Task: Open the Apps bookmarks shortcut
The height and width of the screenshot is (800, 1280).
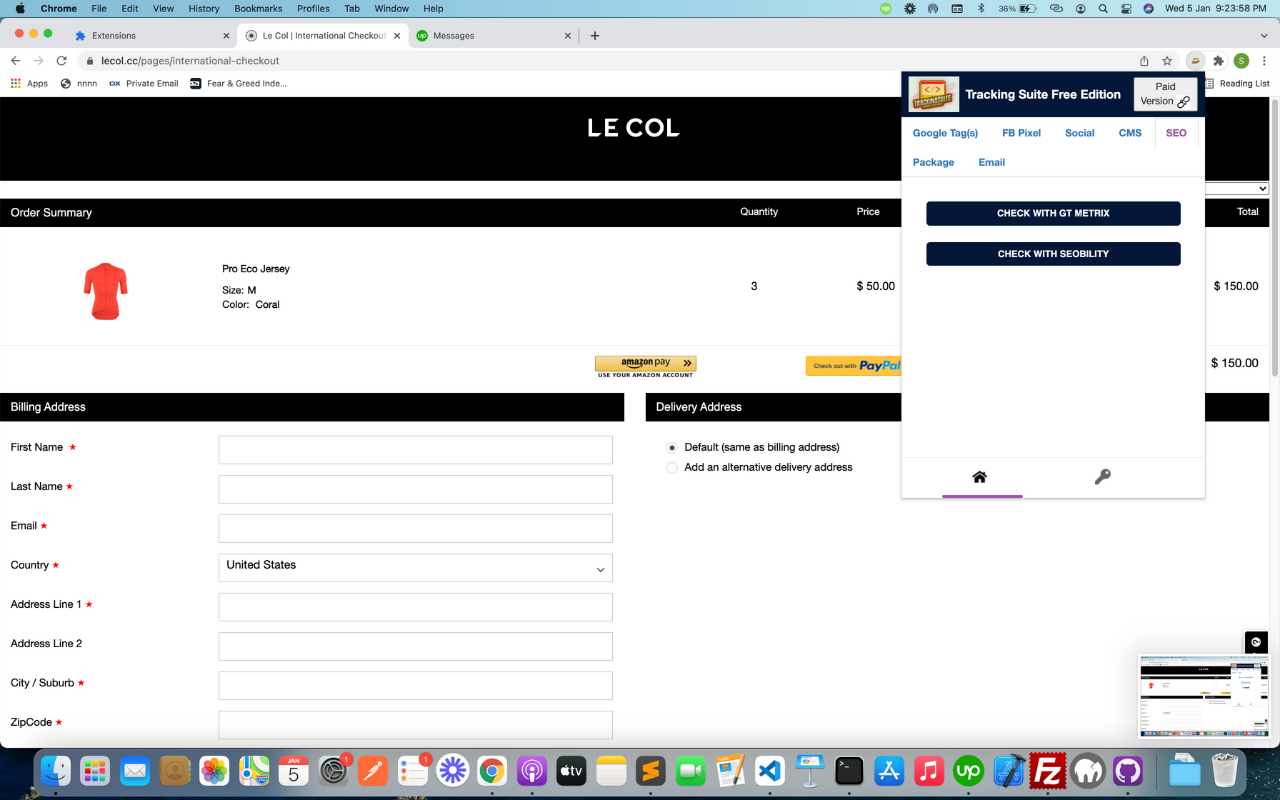Action: click(x=29, y=83)
